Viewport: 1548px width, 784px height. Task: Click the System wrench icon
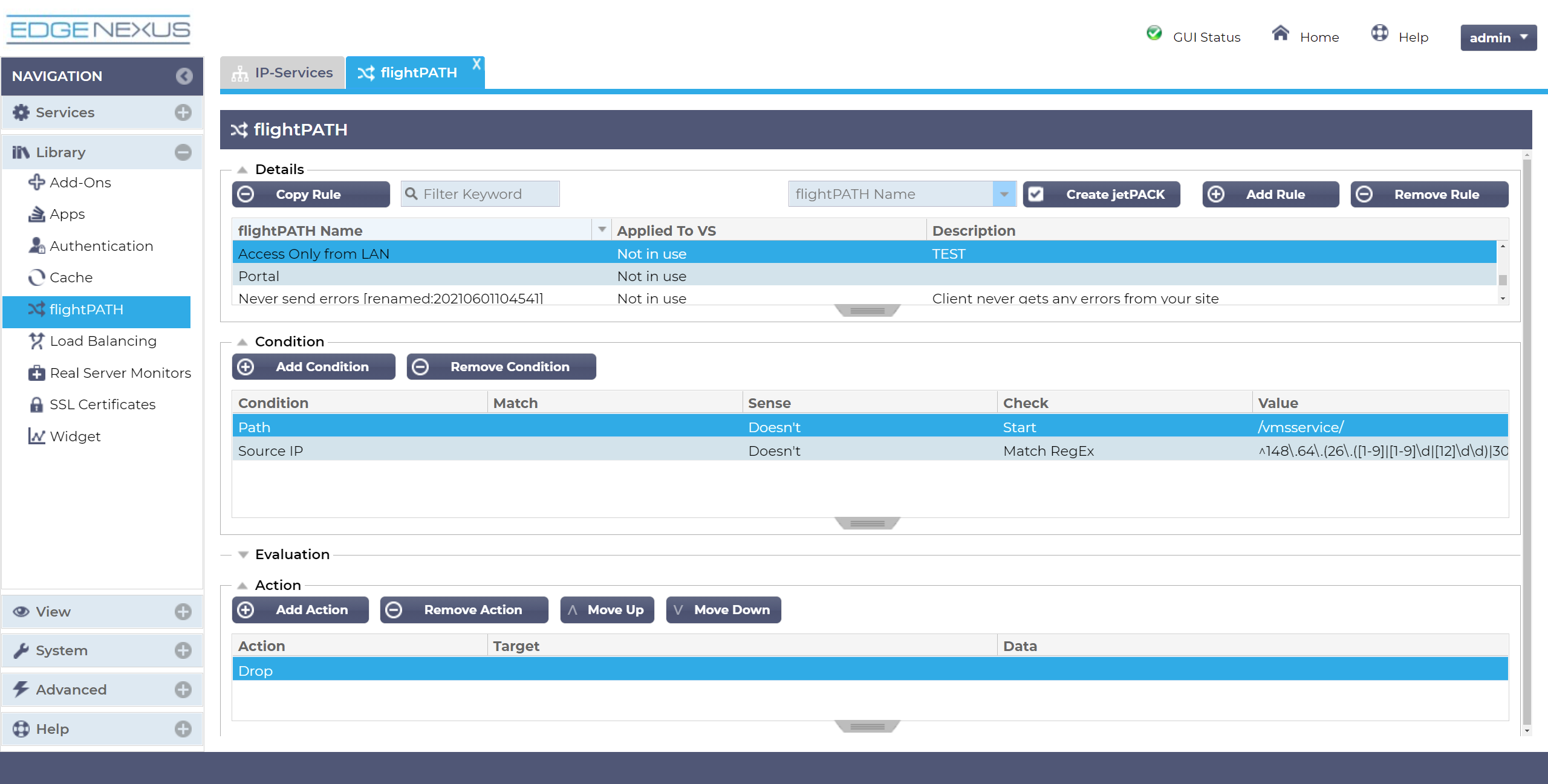21,650
